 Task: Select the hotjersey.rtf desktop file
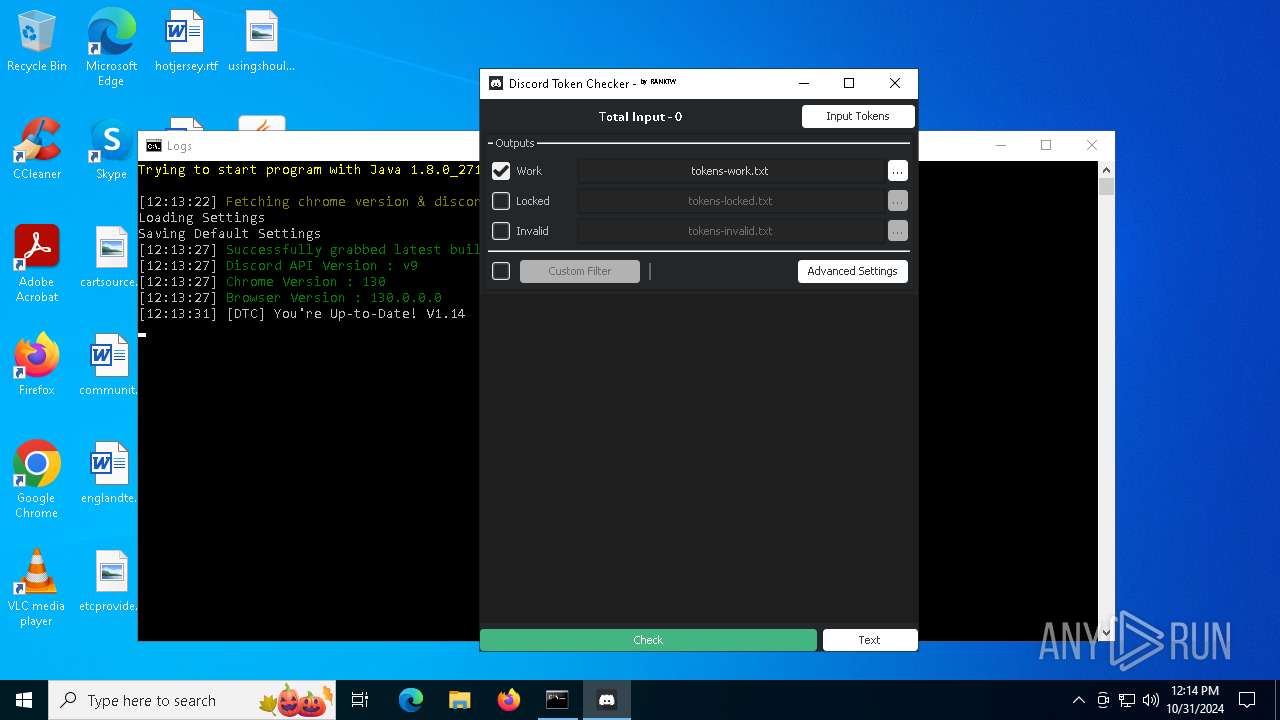click(186, 42)
